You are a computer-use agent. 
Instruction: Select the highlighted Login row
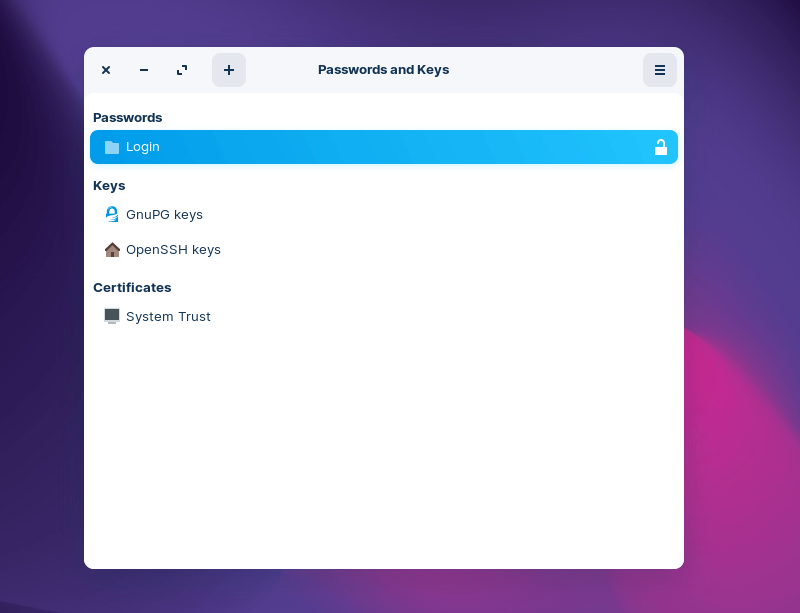384,147
